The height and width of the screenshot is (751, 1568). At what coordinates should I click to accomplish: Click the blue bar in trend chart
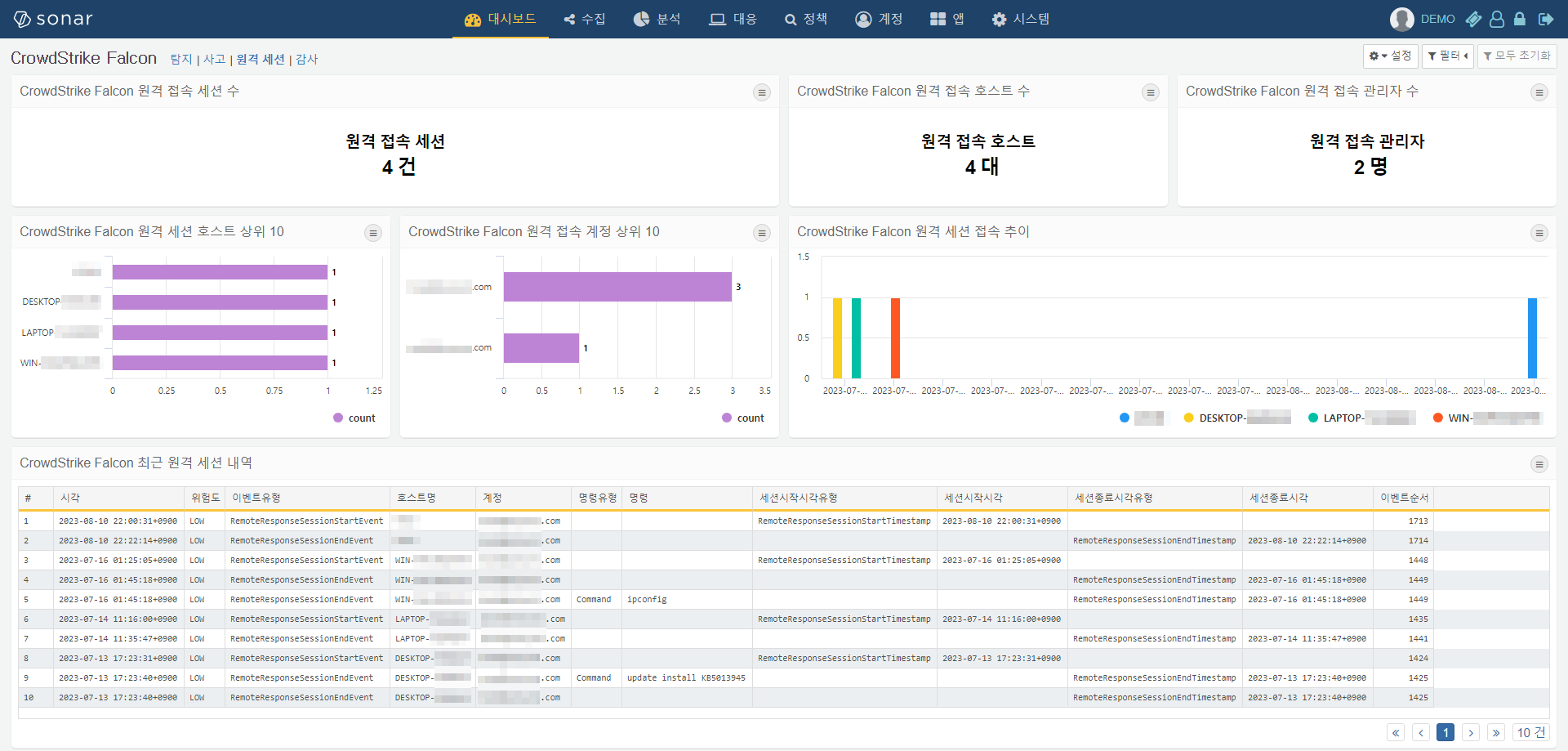1532,338
